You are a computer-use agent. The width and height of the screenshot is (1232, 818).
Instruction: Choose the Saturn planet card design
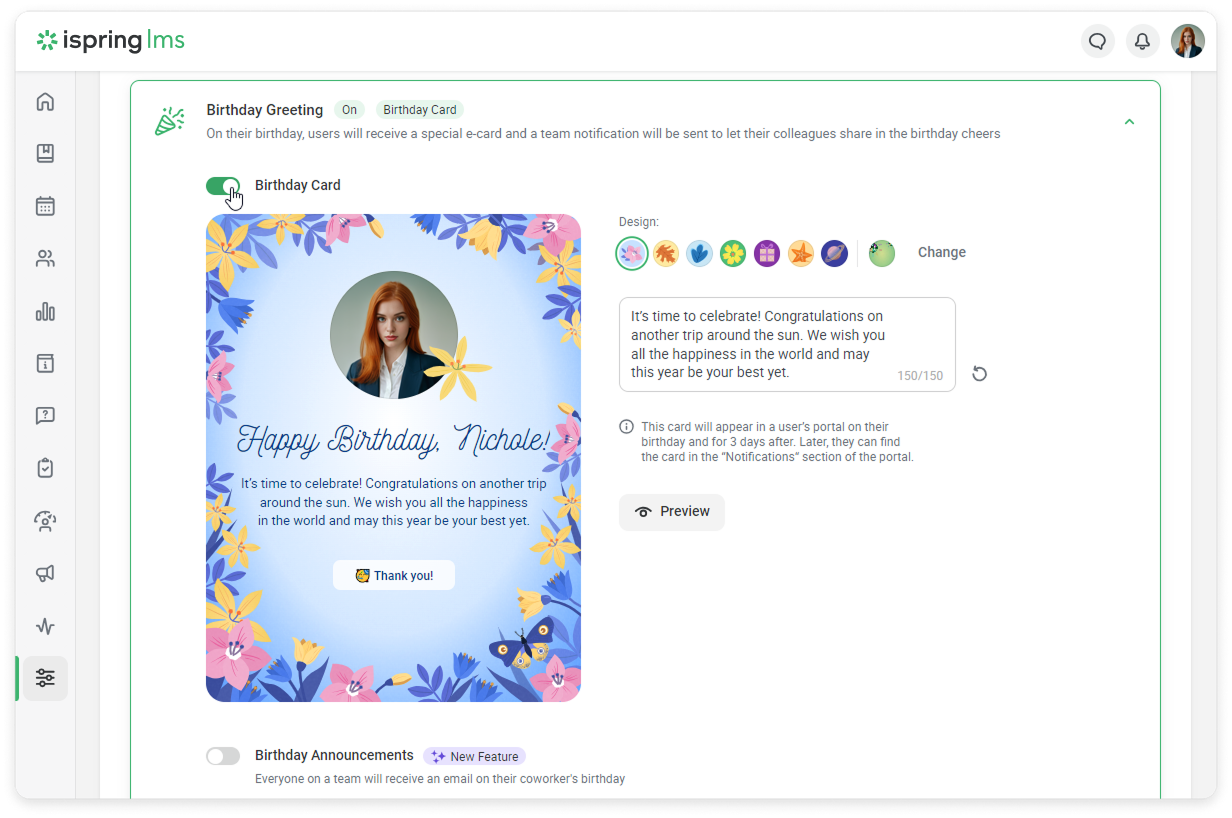834,254
